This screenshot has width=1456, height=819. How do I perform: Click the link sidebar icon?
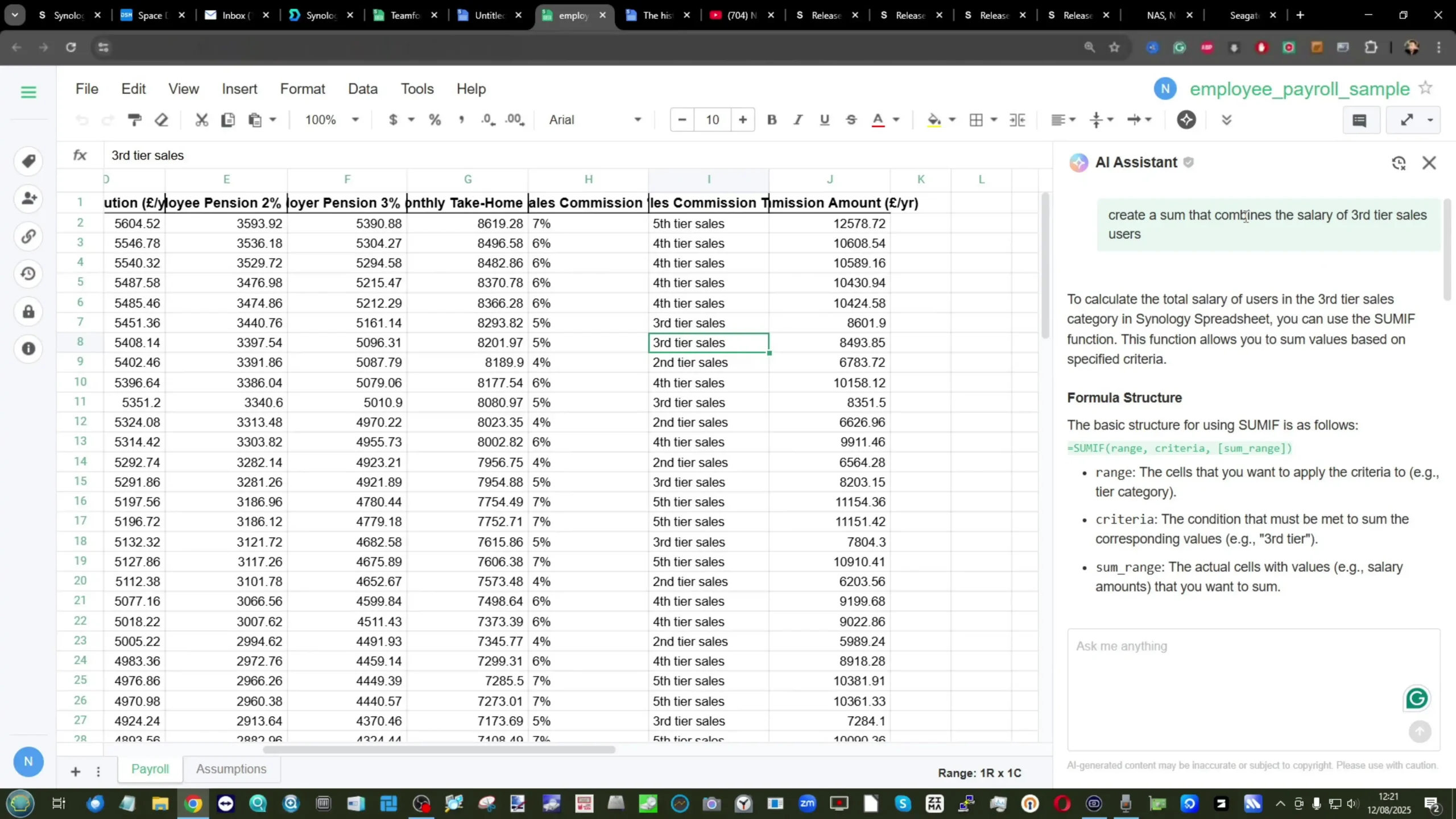click(28, 236)
